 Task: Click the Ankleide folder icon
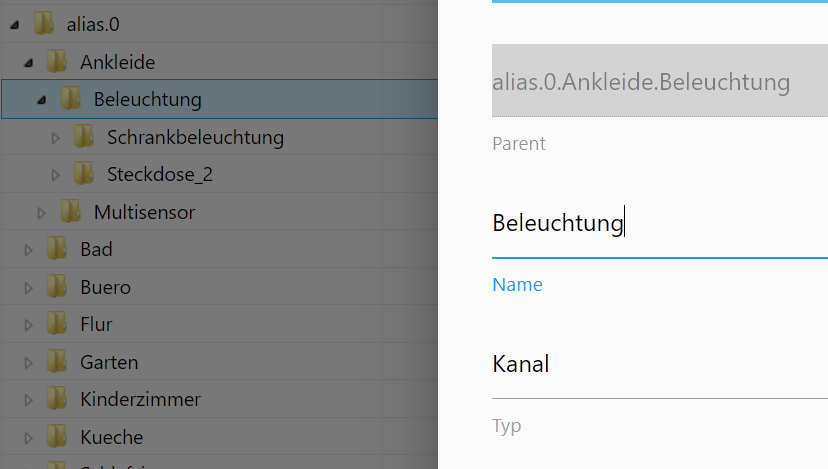[x=57, y=62]
